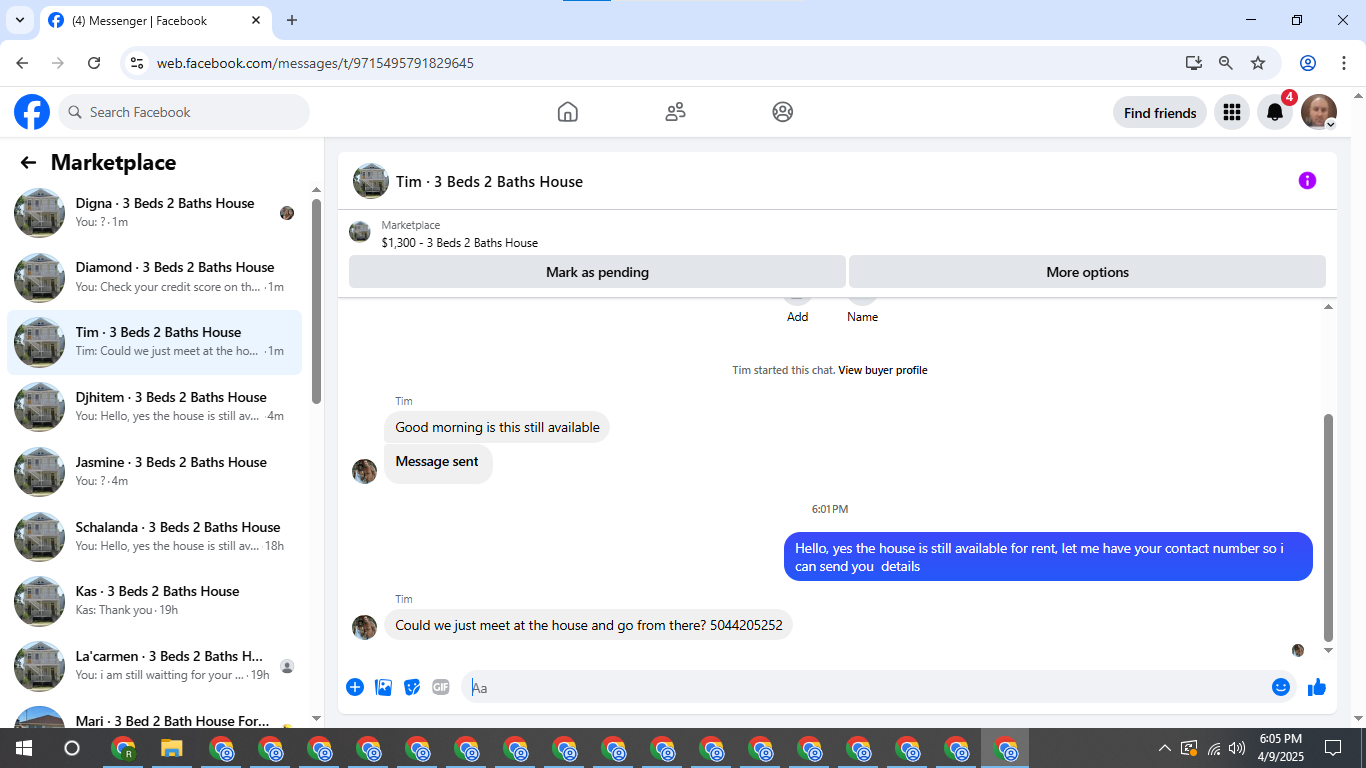
Task: Open the emoji picker smiley icon
Action: click(x=1281, y=687)
